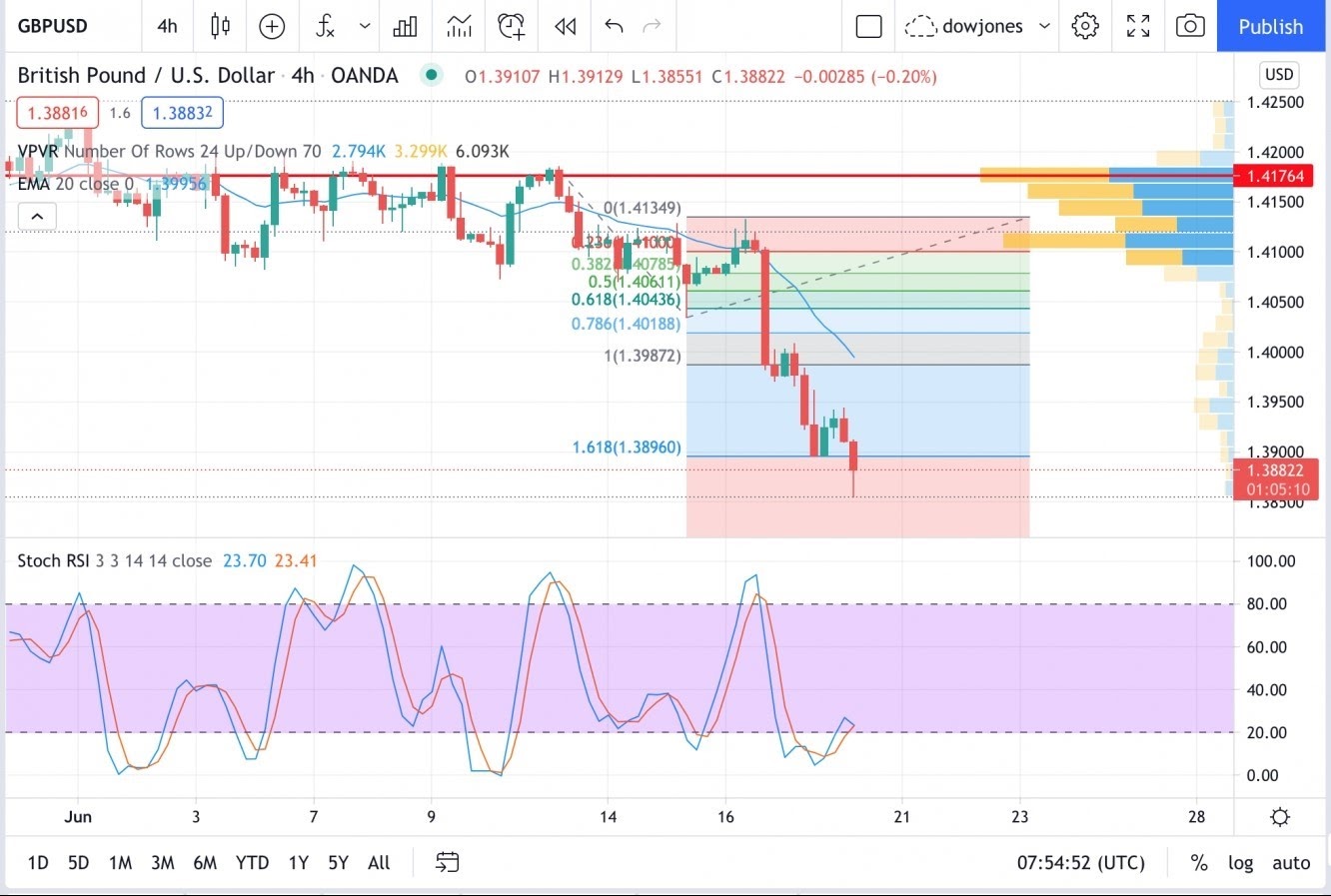Click the 07:54:52 (UTC) timezone clock
The width and height of the screenshot is (1331, 896).
coord(1081,862)
